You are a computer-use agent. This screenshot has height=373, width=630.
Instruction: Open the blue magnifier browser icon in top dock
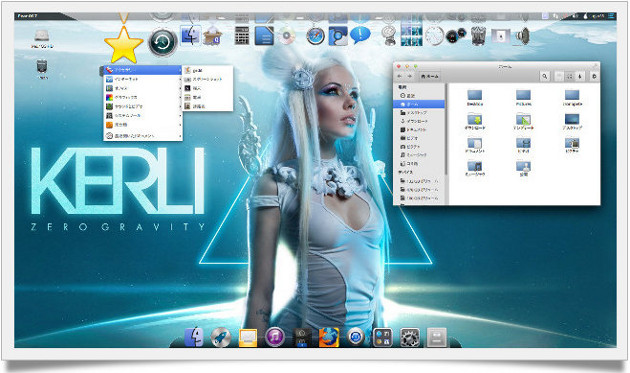pyautogui.click(x=338, y=36)
